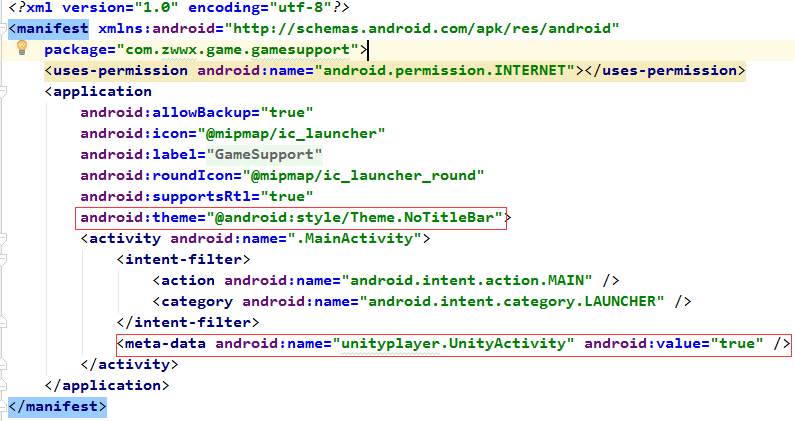795x421 pixels.
Task: Click the unityplayer.UnityActivity meta-data name
Action: coord(457,344)
